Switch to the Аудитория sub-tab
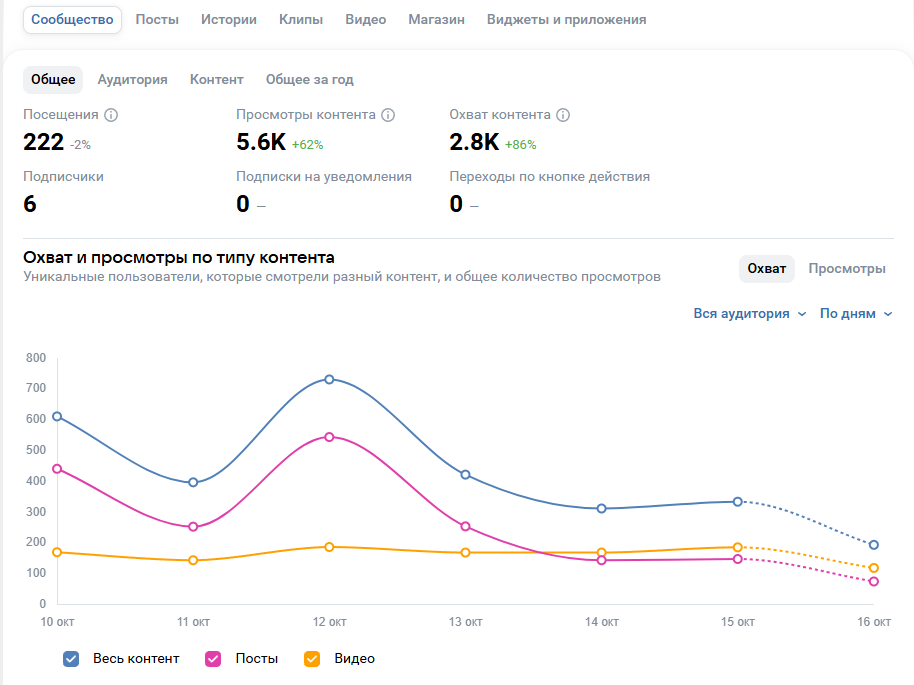The width and height of the screenshot is (914, 685). pyautogui.click(x=132, y=80)
